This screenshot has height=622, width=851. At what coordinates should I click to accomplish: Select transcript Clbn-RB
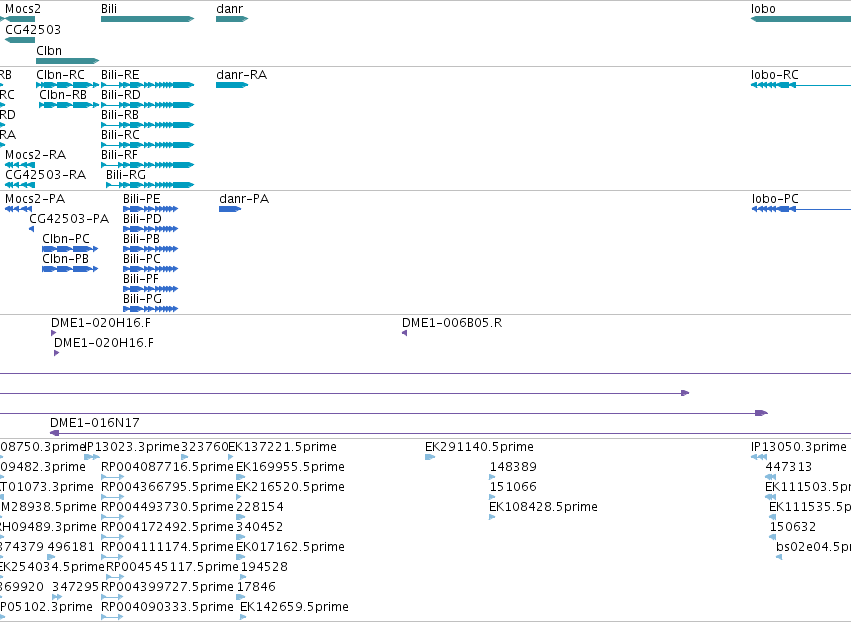69,105
